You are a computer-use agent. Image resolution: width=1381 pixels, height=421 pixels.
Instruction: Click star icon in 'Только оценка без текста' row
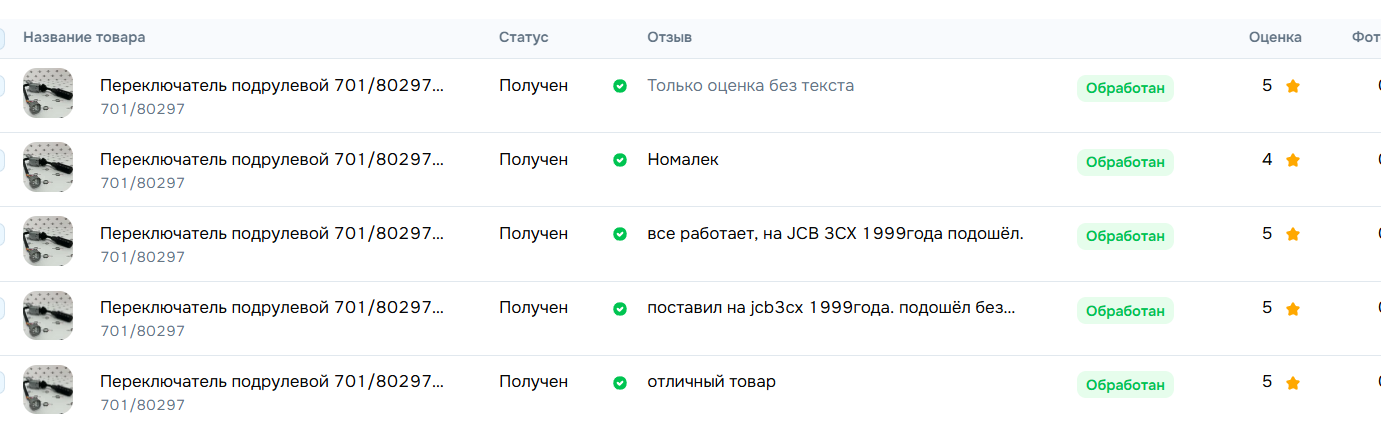click(1293, 86)
